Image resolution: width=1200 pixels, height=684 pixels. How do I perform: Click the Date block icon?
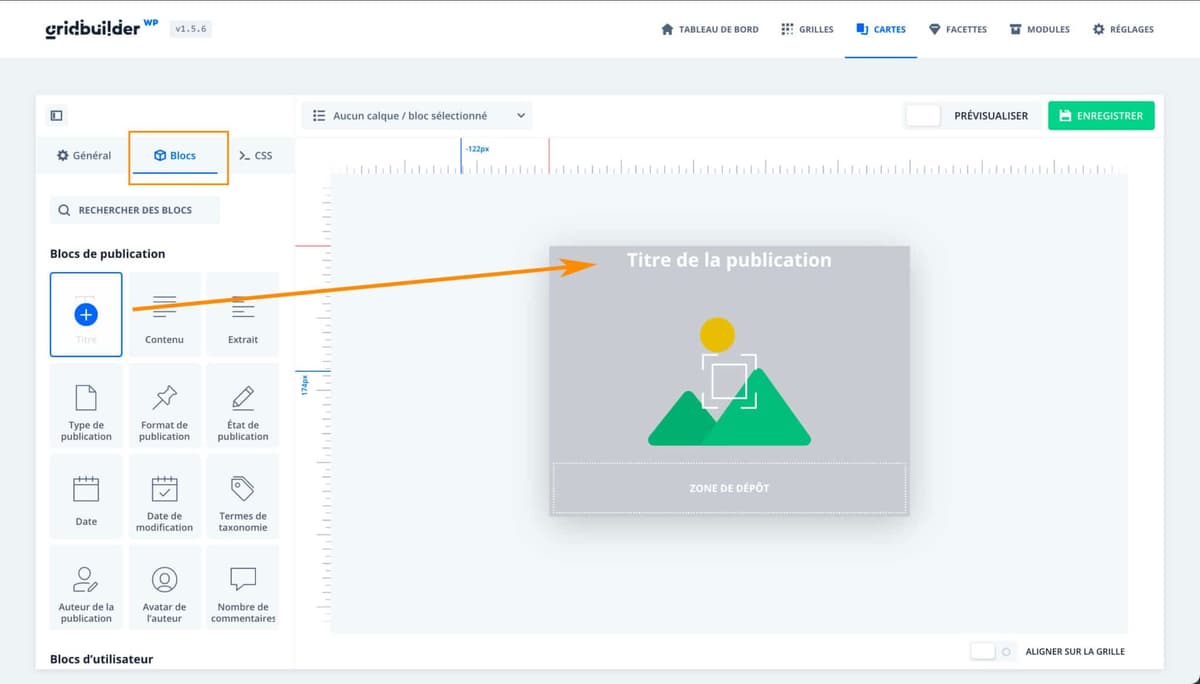pyautogui.click(x=86, y=496)
